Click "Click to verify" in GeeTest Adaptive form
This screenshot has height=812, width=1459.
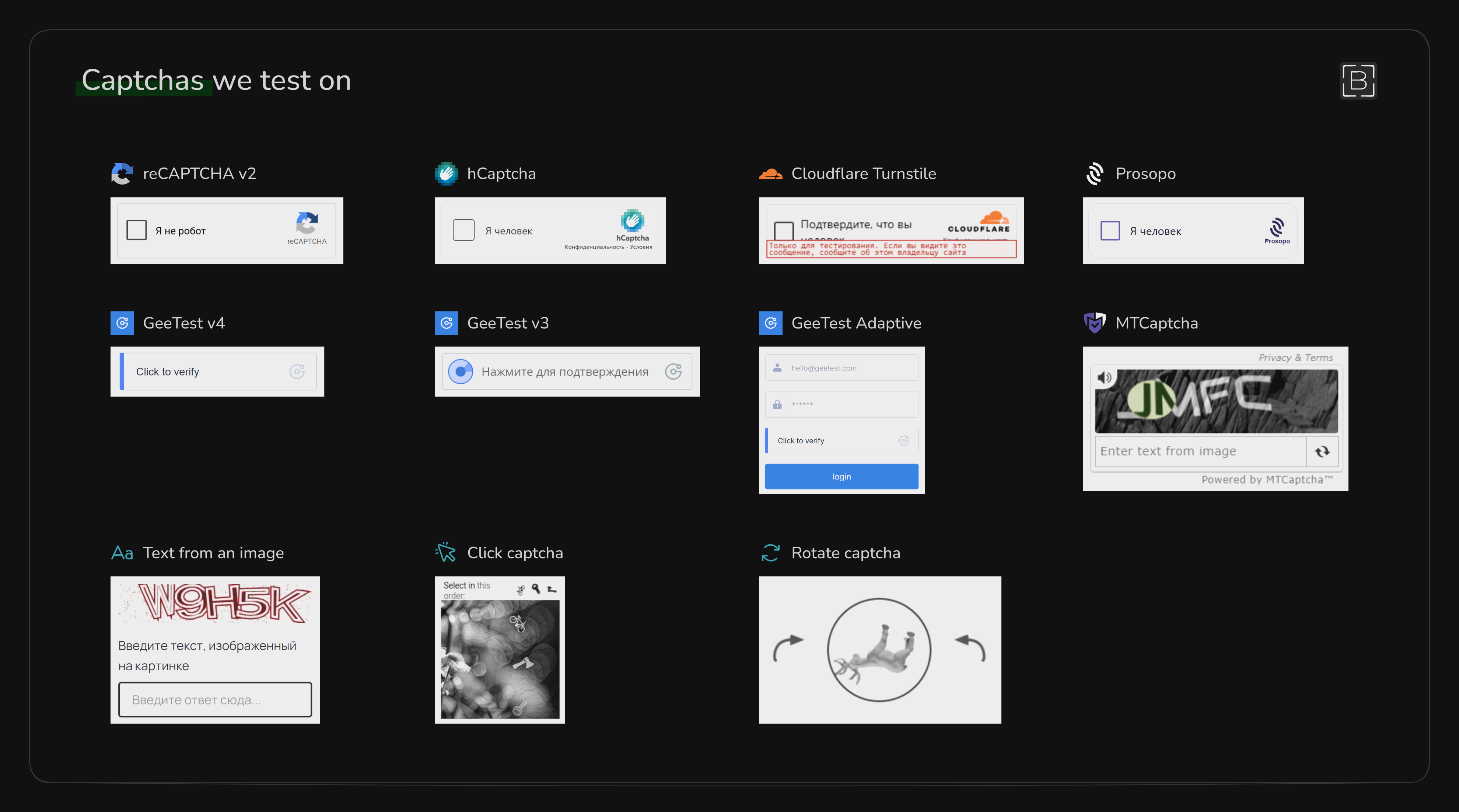coord(842,440)
